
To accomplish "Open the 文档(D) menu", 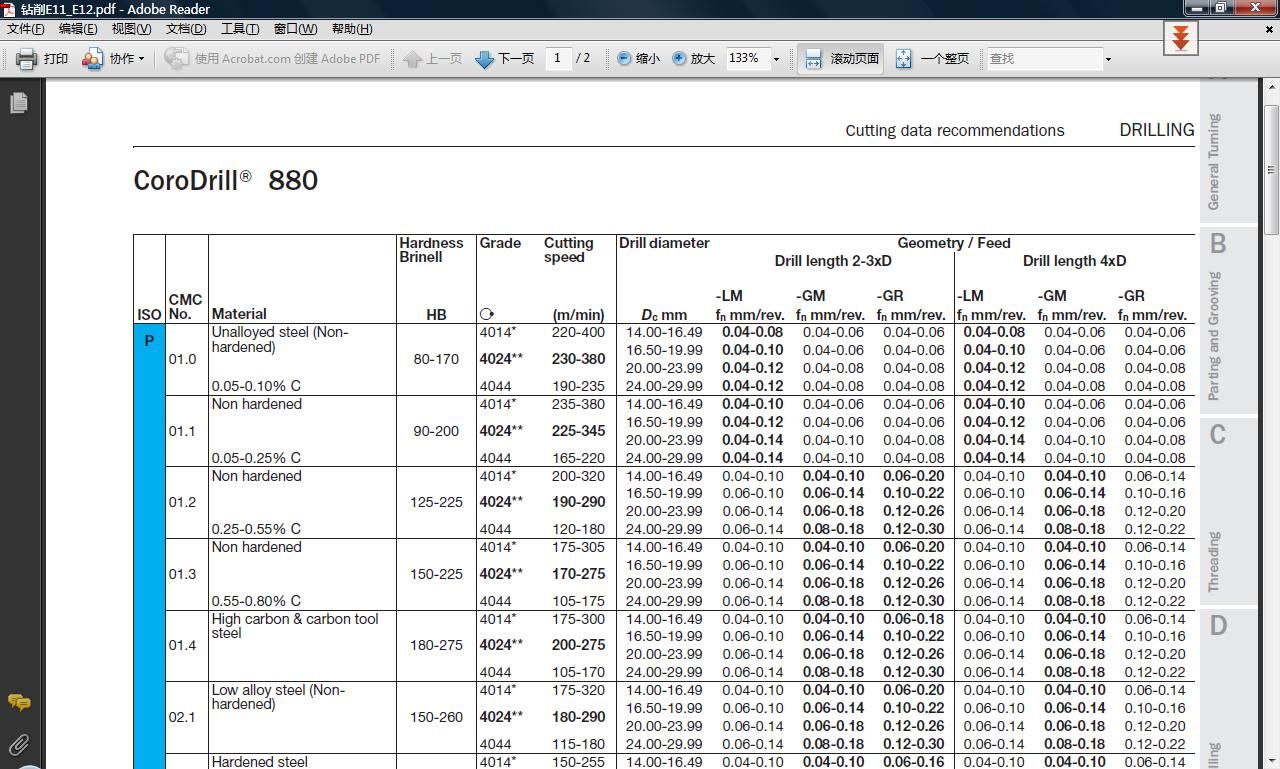I will tap(185, 29).
